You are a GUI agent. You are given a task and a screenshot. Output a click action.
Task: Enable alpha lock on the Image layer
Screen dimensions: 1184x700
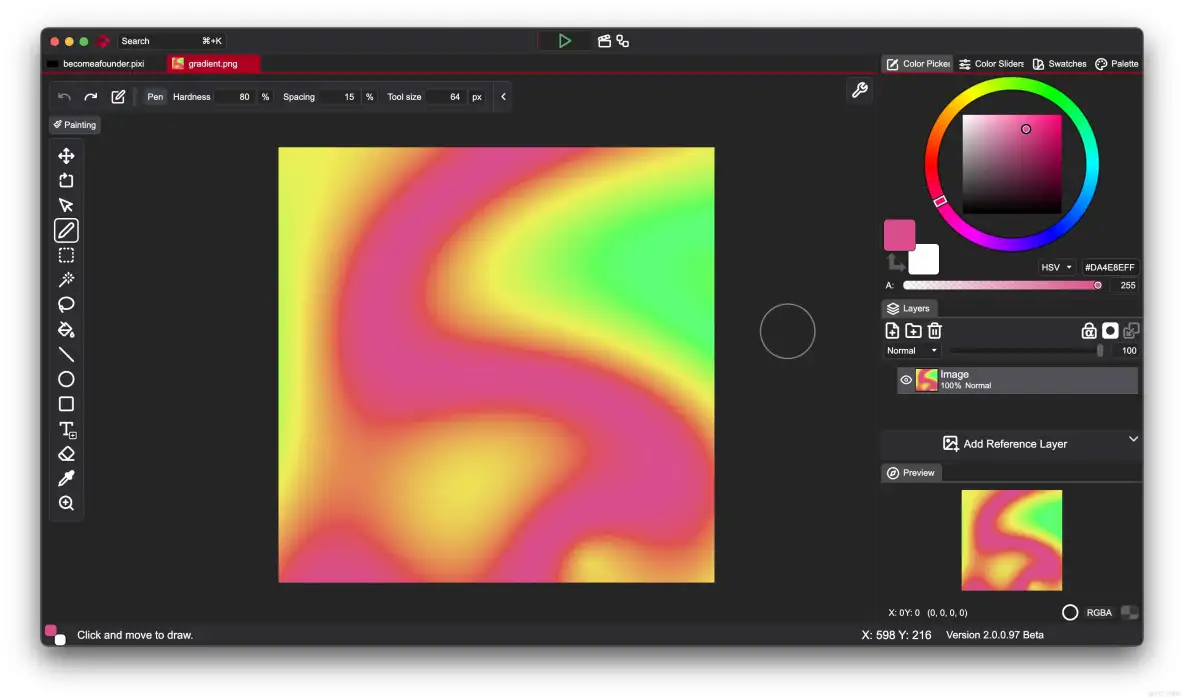pyautogui.click(x=1089, y=330)
